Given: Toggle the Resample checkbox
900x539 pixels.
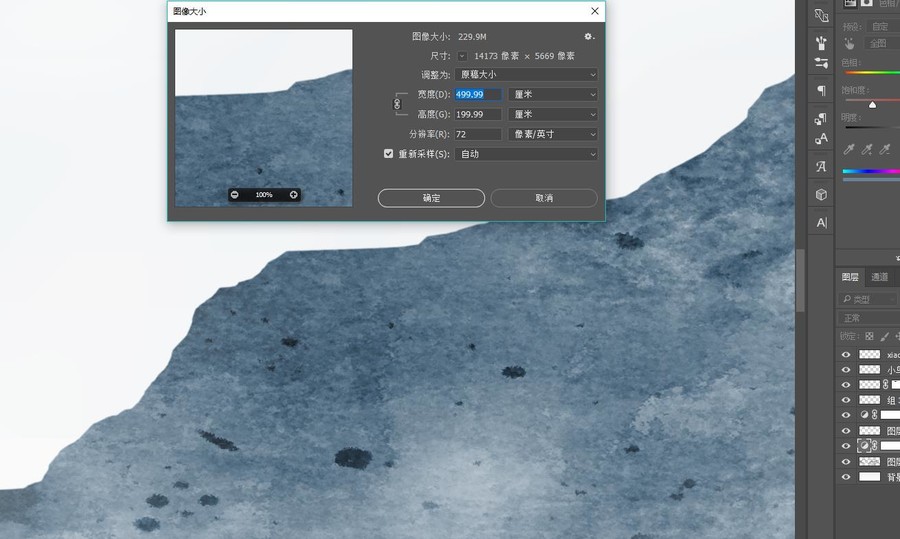Looking at the screenshot, I should click(389, 154).
